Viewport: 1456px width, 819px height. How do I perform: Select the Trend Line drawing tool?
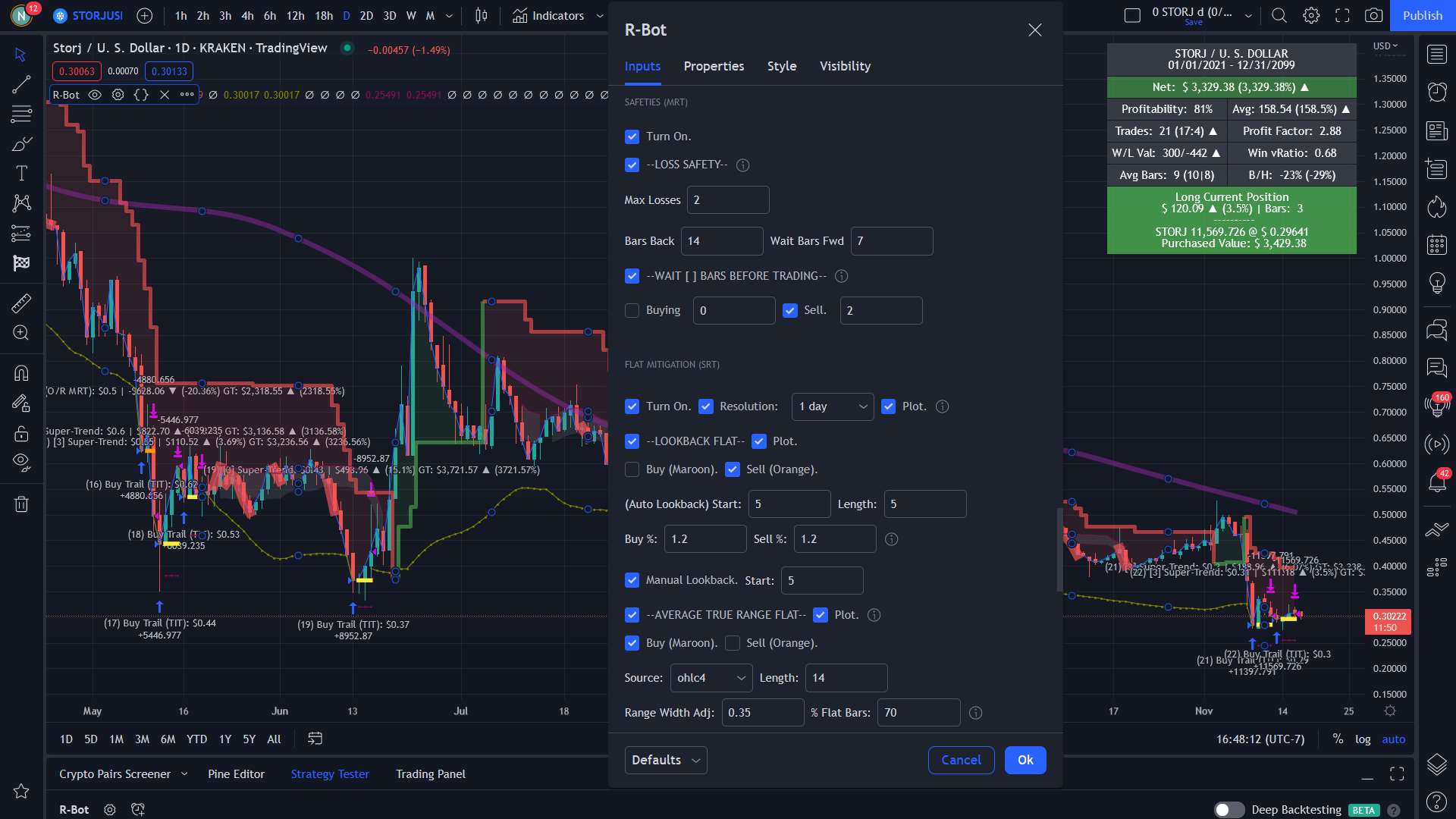coord(21,85)
